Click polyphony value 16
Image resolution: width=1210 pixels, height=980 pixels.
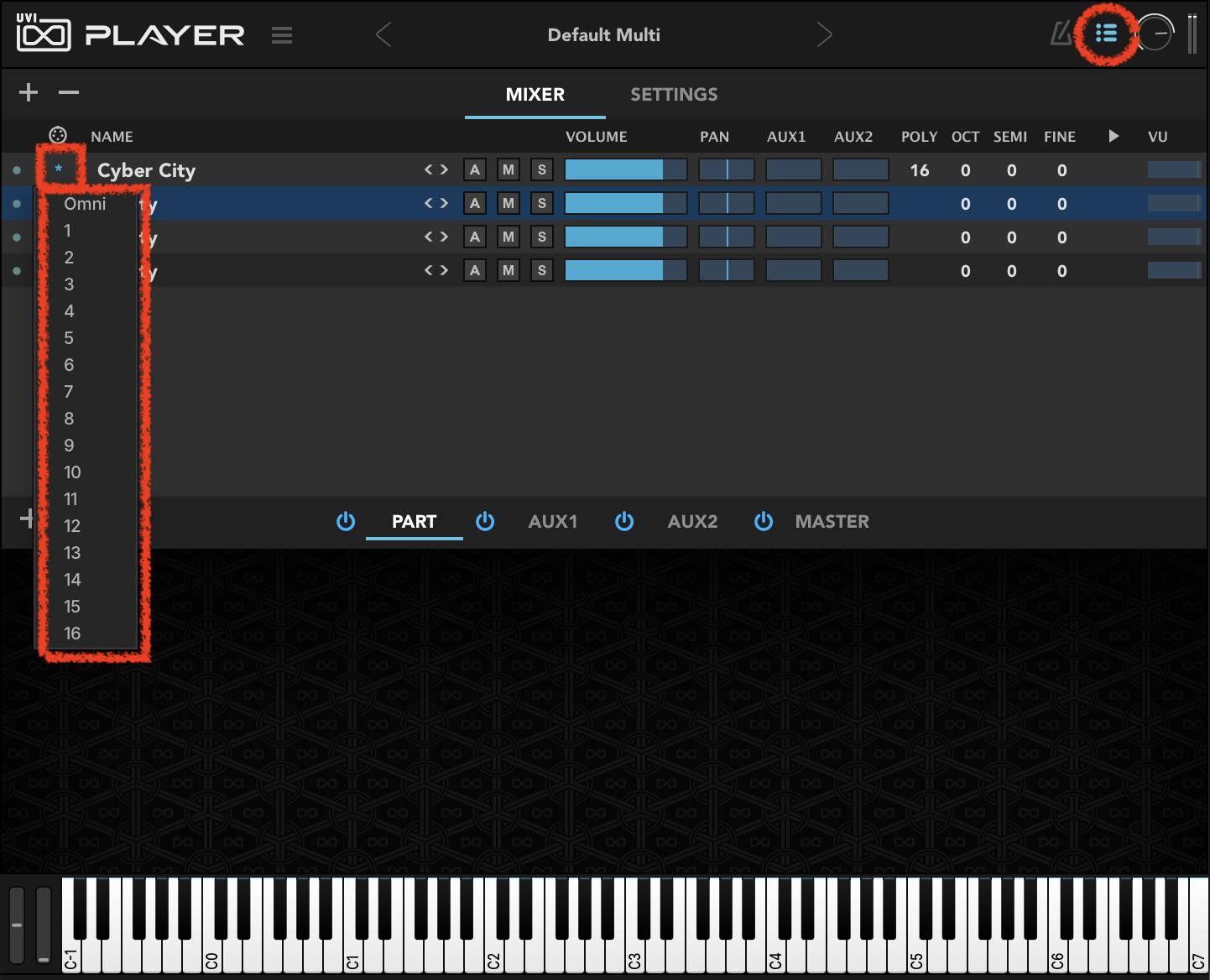(920, 170)
